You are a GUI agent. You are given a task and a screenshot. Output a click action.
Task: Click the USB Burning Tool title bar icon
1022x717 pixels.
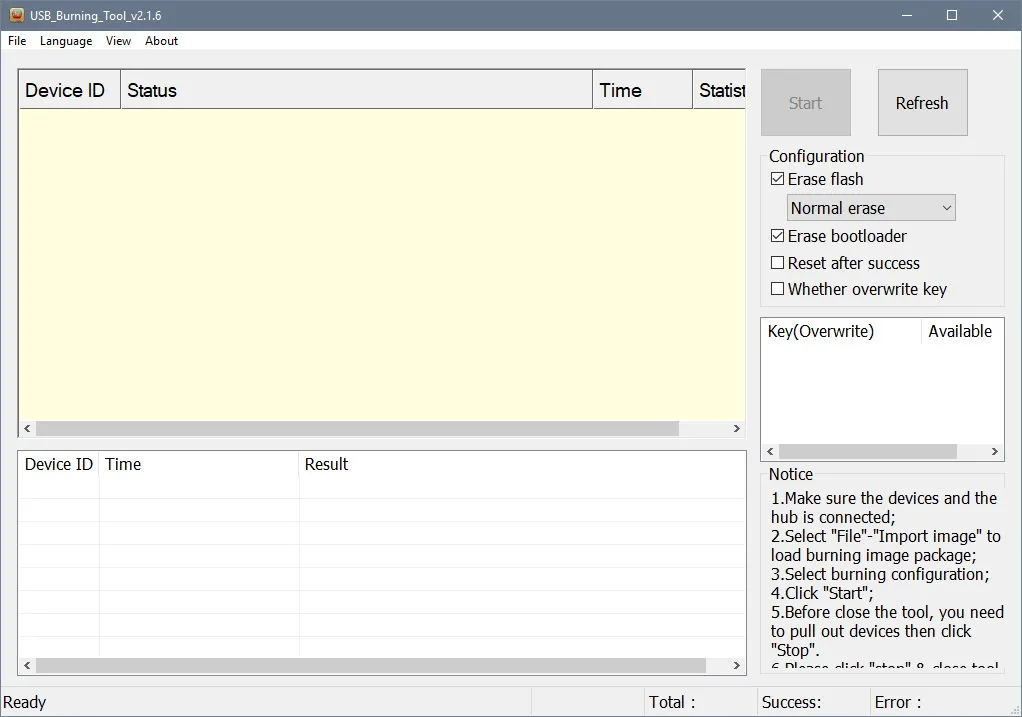click(x=17, y=15)
